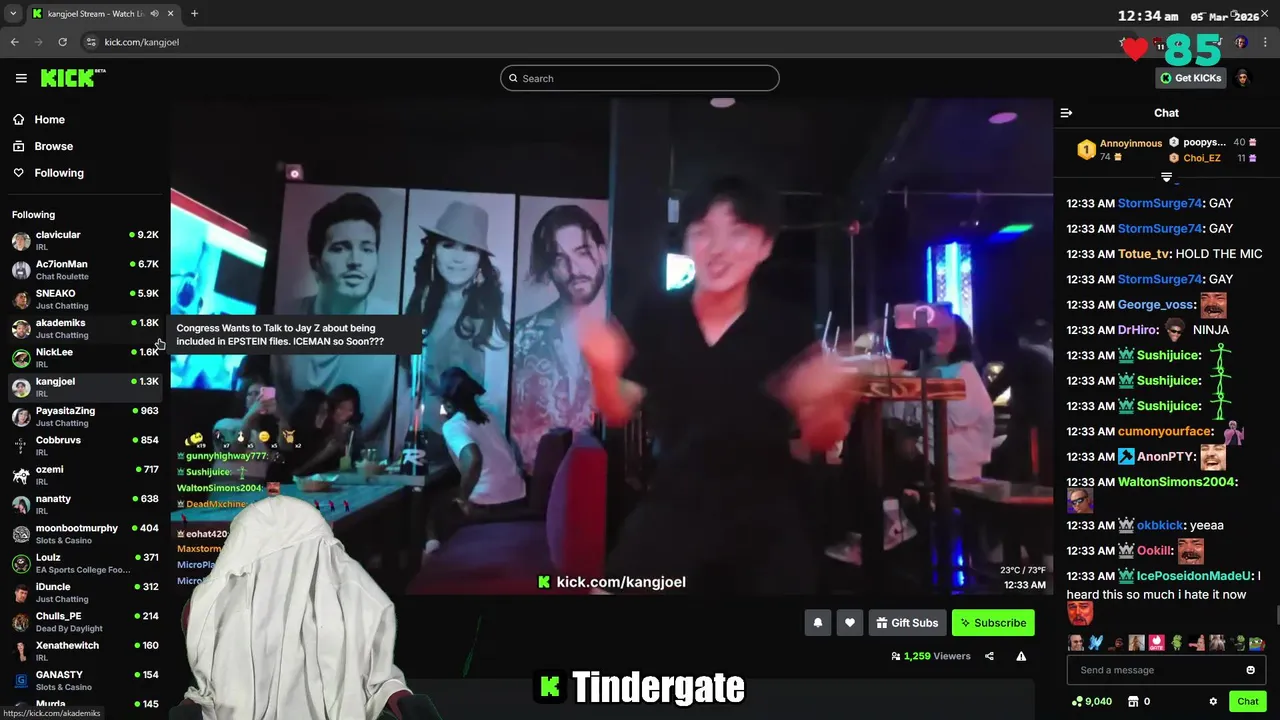Click the green Chat send button
The image size is (1280, 720).
point(1247,701)
